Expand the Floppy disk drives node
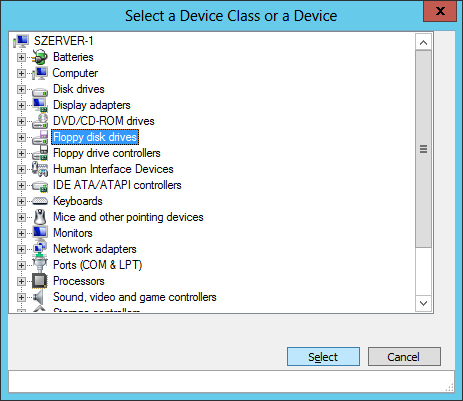 pos(21,137)
